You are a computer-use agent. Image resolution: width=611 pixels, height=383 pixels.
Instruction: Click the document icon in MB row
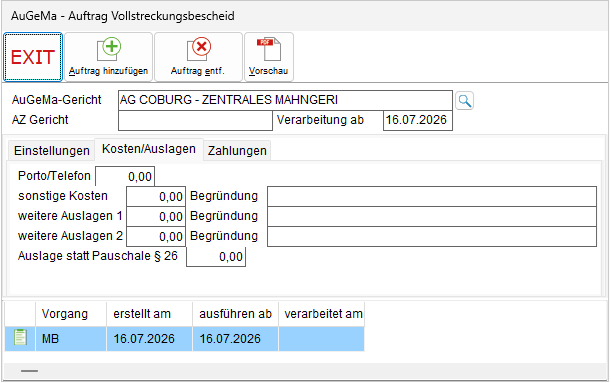tap(20, 337)
